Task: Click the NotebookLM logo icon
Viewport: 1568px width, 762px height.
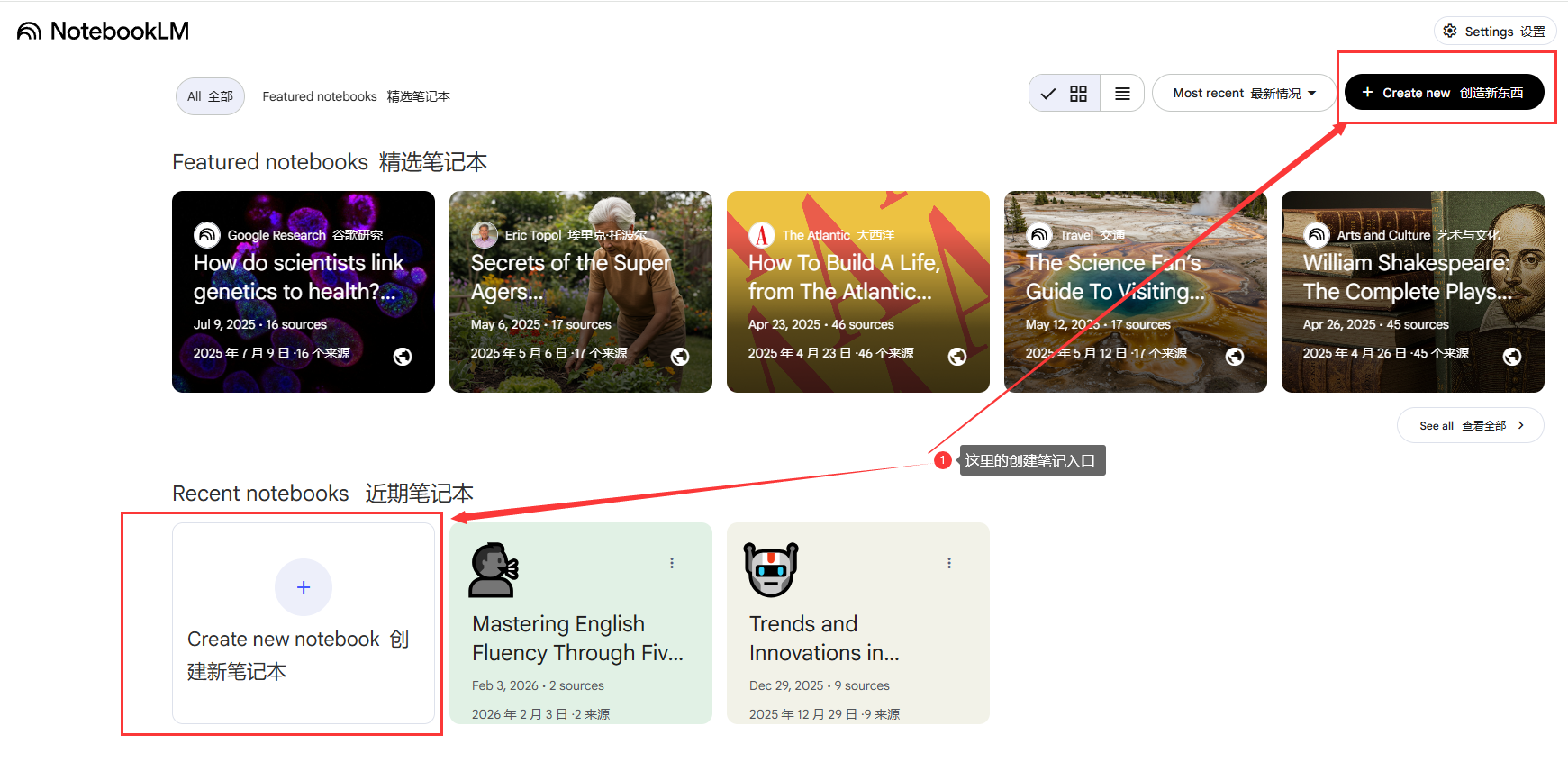Action: pos(29,32)
